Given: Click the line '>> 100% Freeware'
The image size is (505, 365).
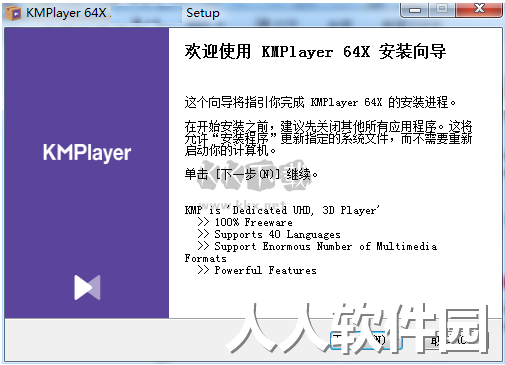Looking at the screenshot, I should 245,222.
